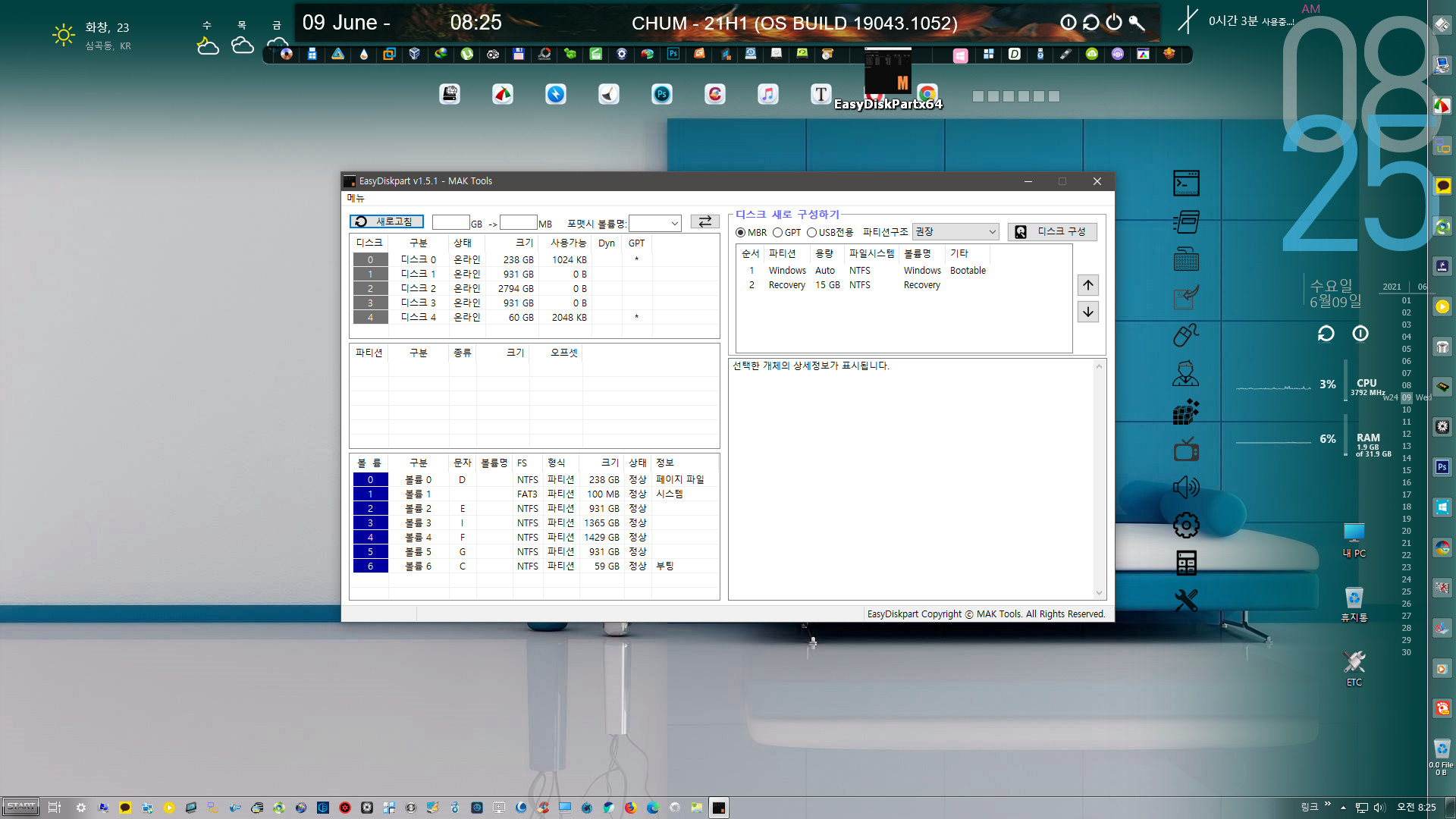Open the 휴지통 recycle bin desktop icon
This screenshot has width=1456, height=819.
pyautogui.click(x=1354, y=604)
